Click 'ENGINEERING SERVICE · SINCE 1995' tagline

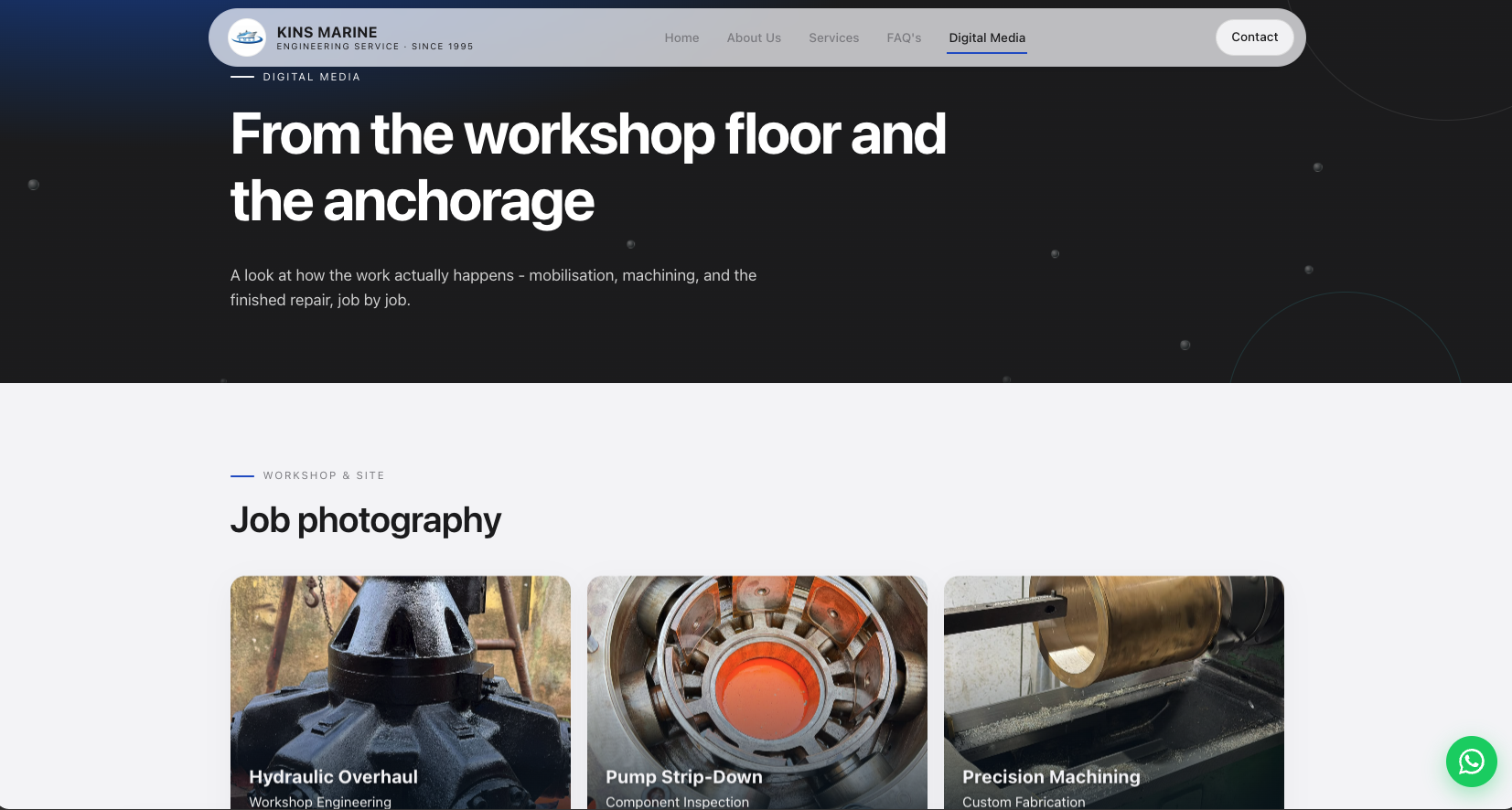coord(375,47)
